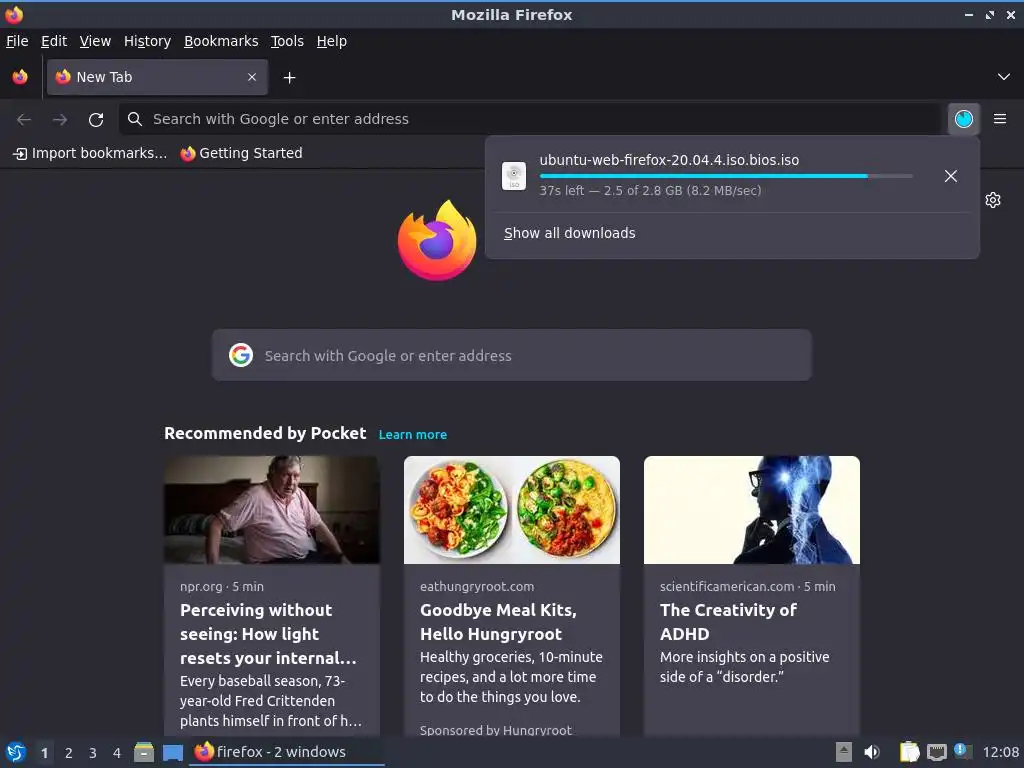The height and width of the screenshot is (768, 1024).
Task: Open the File menu
Action: point(17,41)
